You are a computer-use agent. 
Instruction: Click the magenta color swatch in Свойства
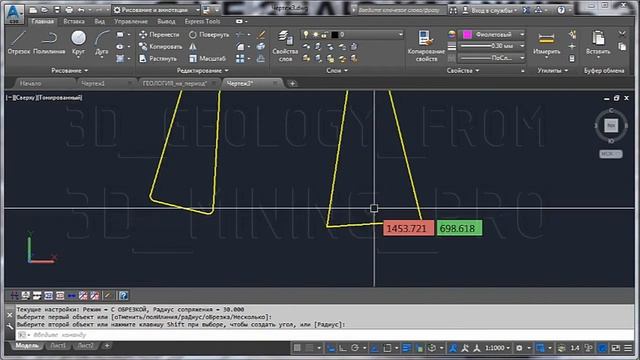[467, 35]
